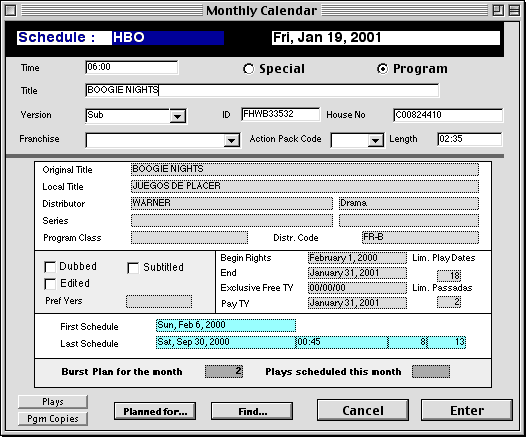Click Begin Rights value February 1, 2000

pos(357,258)
